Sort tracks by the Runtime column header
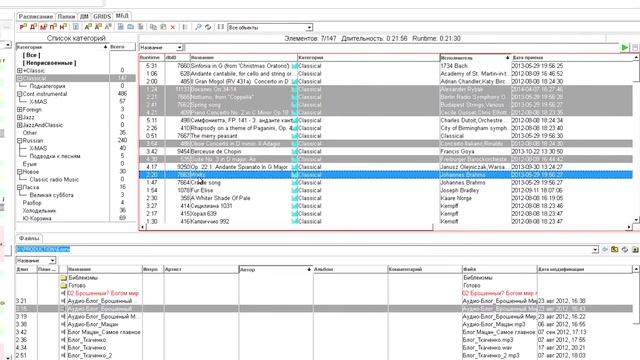 [151, 58]
